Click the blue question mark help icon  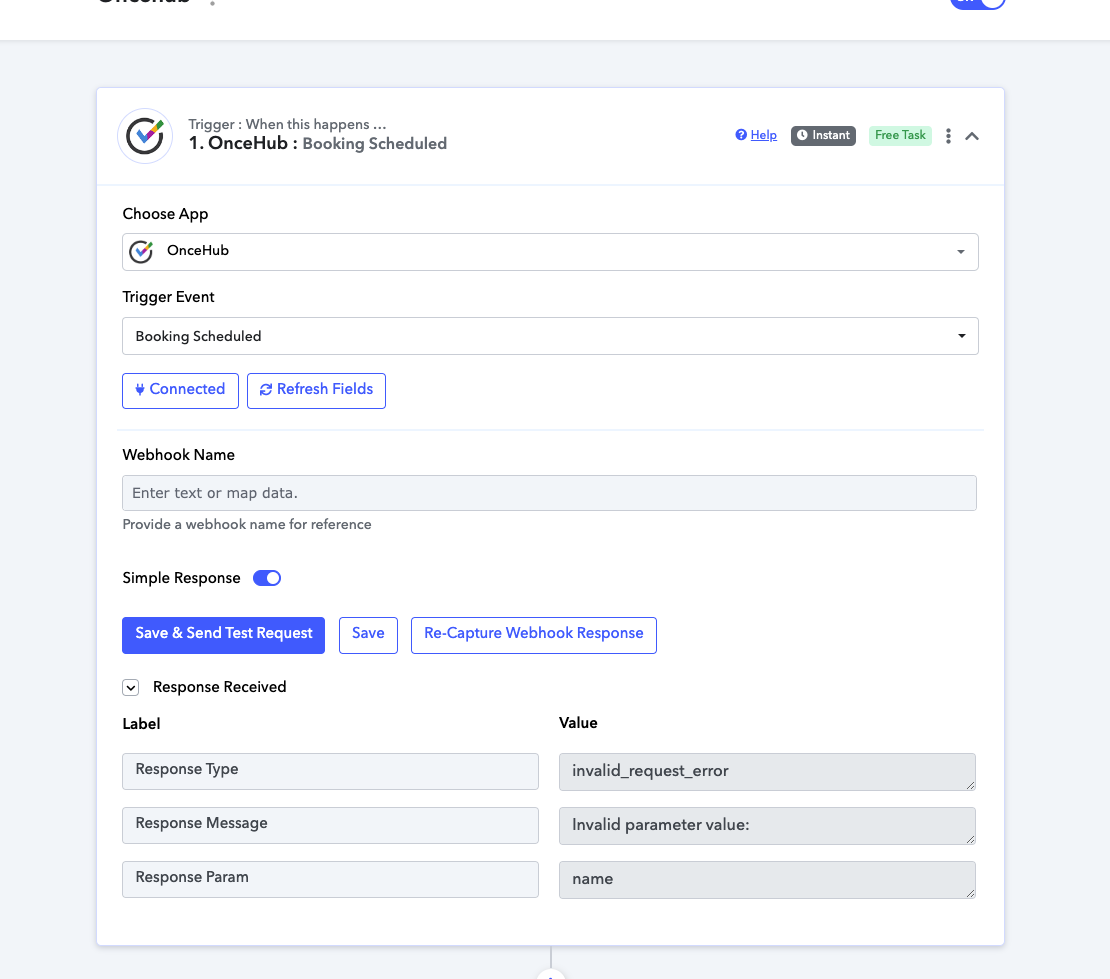[x=740, y=134]
